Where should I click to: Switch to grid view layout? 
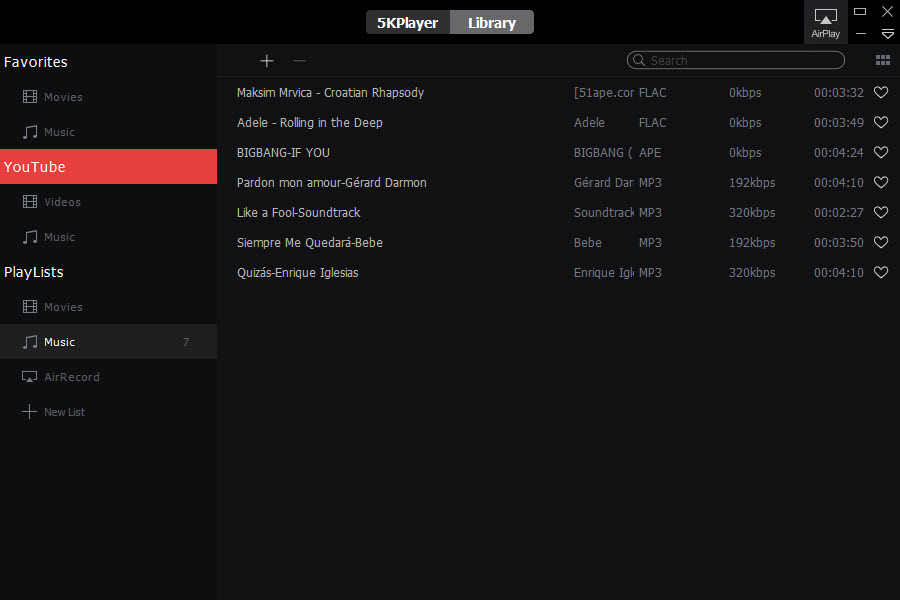(883, 60)
